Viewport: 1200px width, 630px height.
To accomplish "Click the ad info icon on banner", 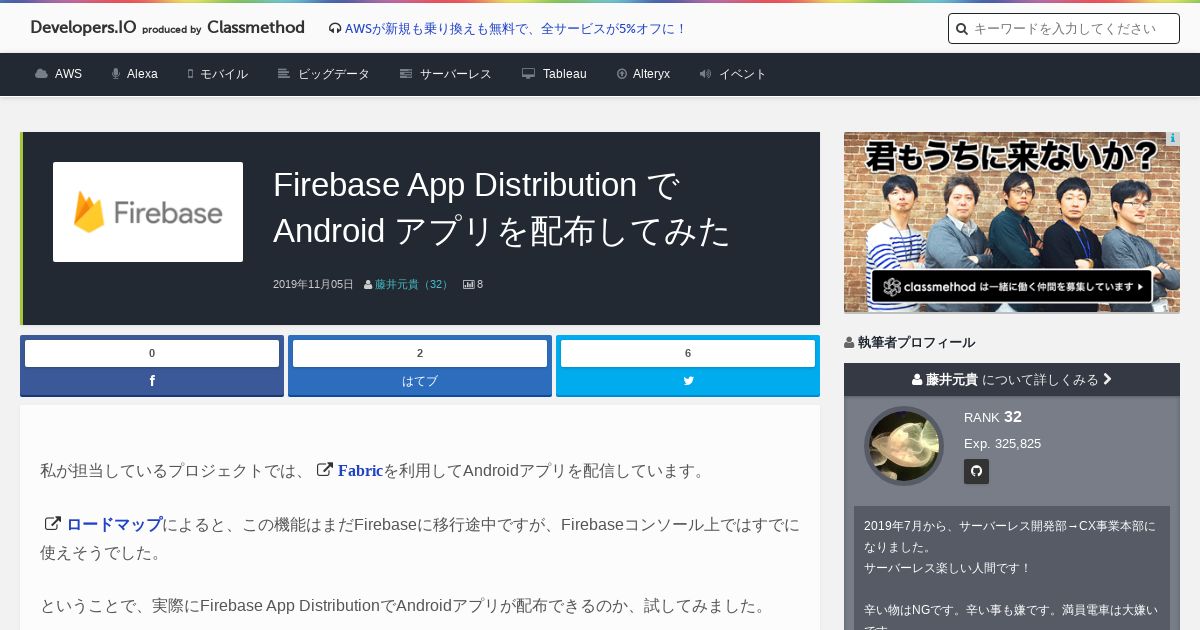I will pyautogui.click(x=1172, y=139).
